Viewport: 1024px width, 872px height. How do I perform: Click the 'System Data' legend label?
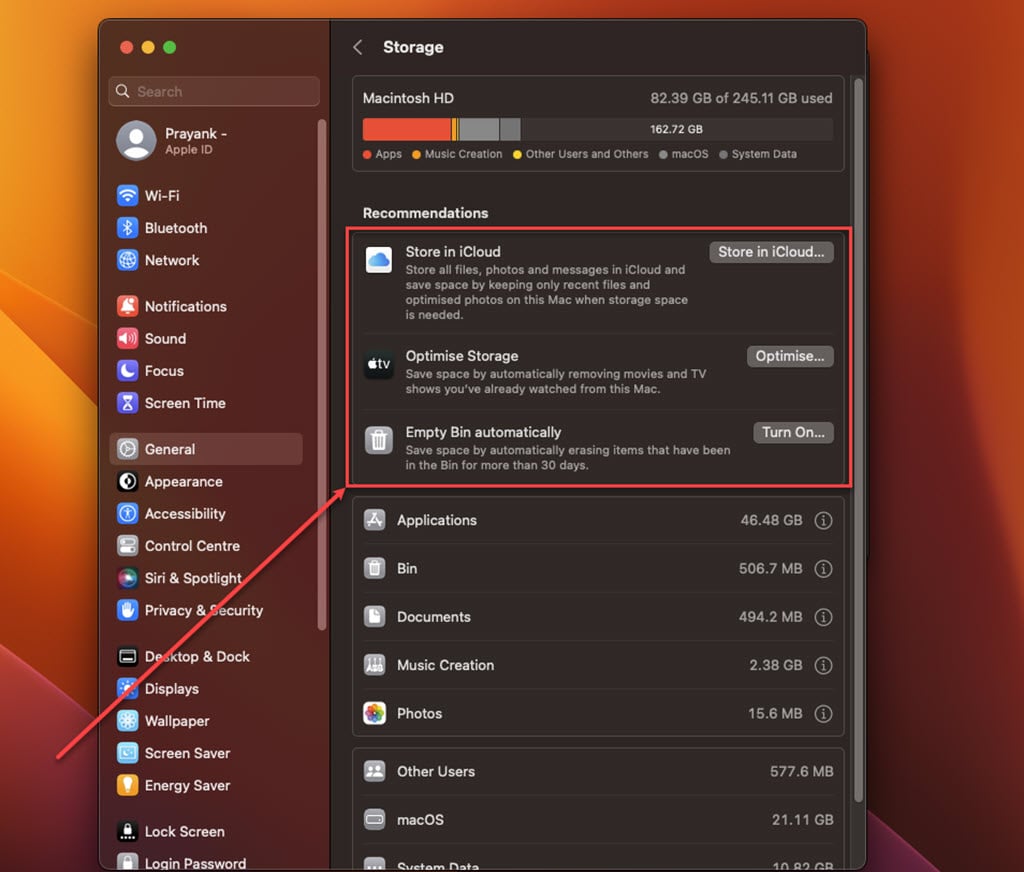click(x=764, y=154)
